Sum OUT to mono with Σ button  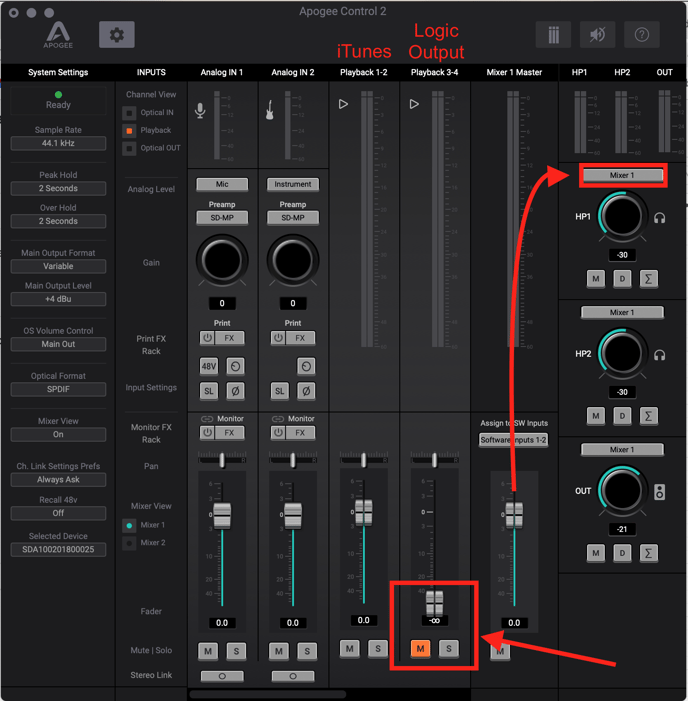(649, 553)
